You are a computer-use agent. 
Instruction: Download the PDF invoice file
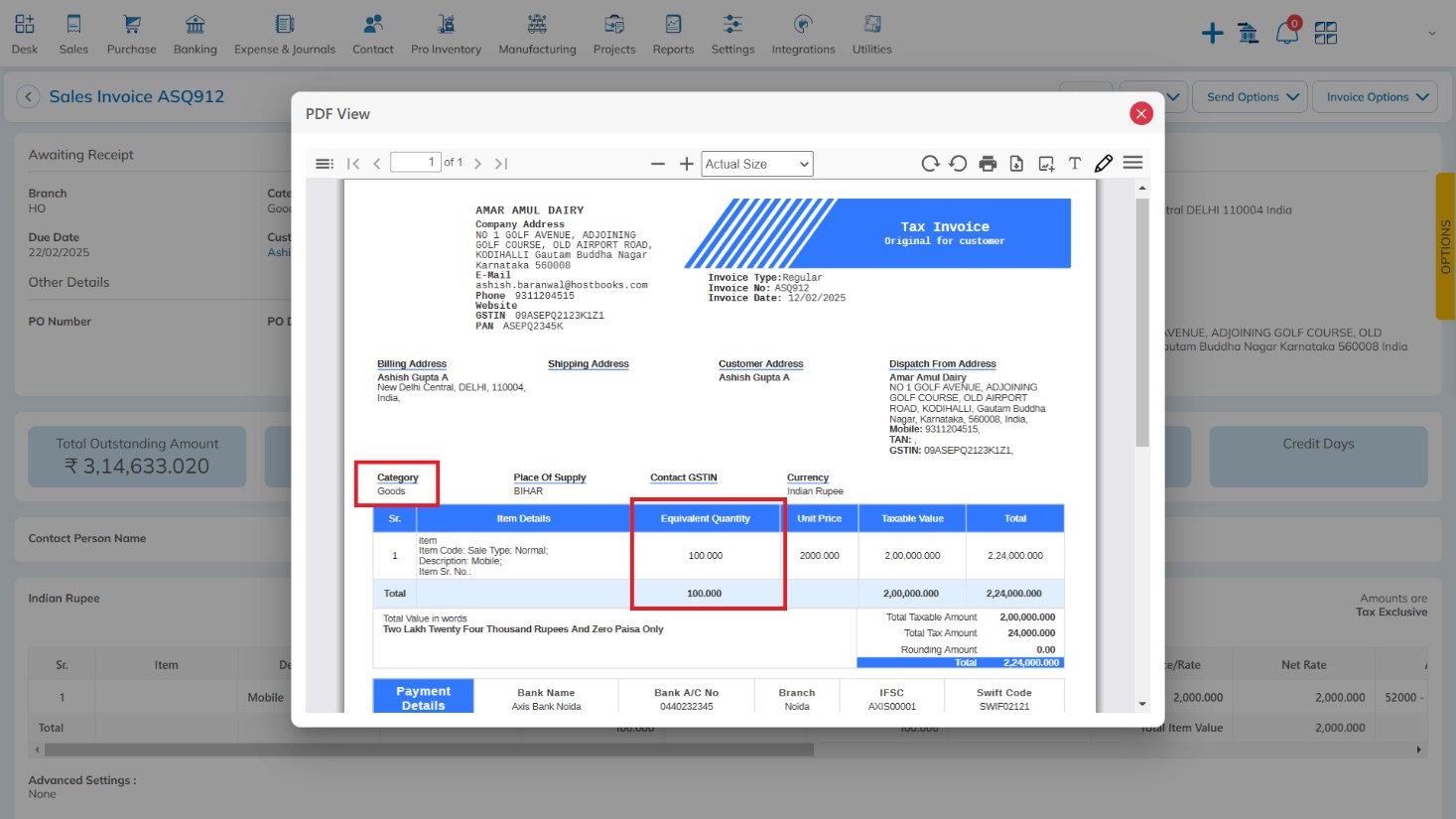click(x=1016, y=164)
